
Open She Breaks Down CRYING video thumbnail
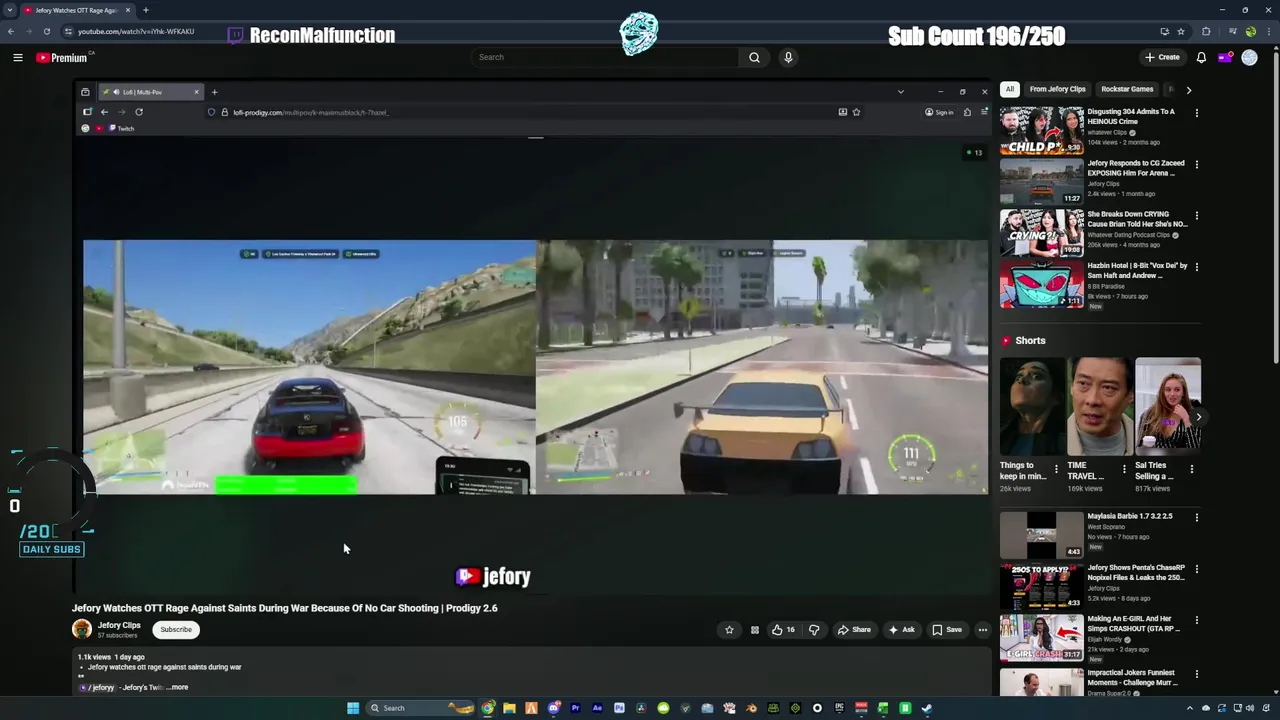tap(1041, 232)
